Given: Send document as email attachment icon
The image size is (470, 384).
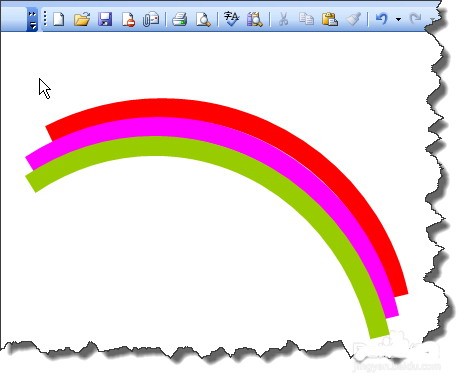Looking at the screenshot, I should tap(151, 19).
